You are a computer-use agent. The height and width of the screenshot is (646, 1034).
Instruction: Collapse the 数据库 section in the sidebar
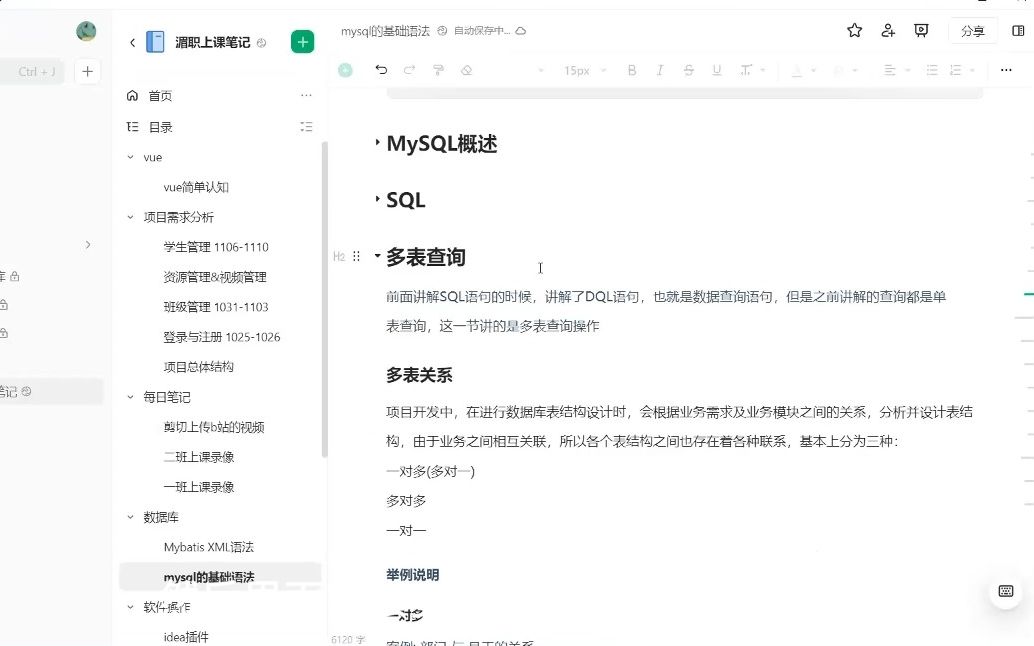(129, 517)
